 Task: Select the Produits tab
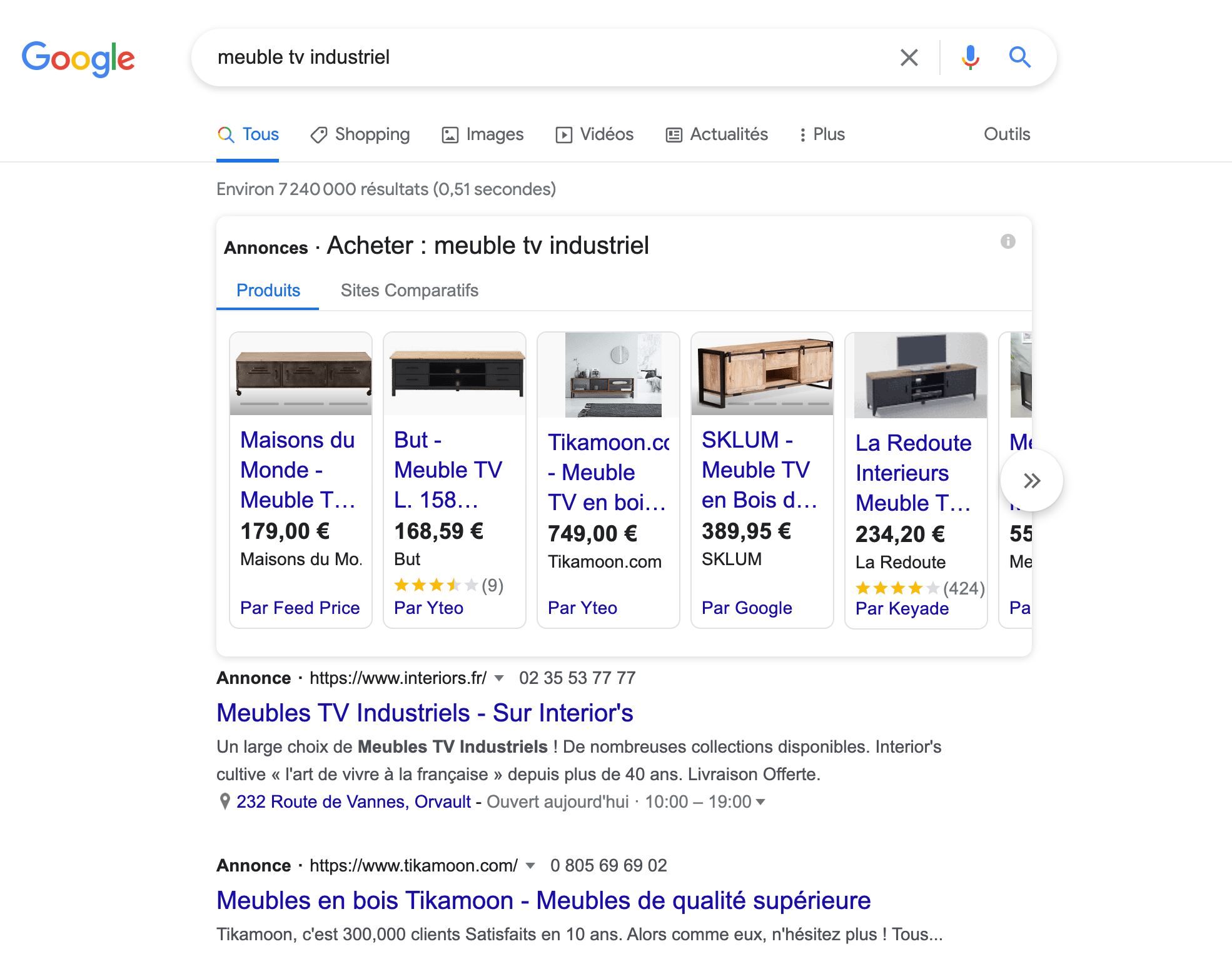(x=268, y=291)
